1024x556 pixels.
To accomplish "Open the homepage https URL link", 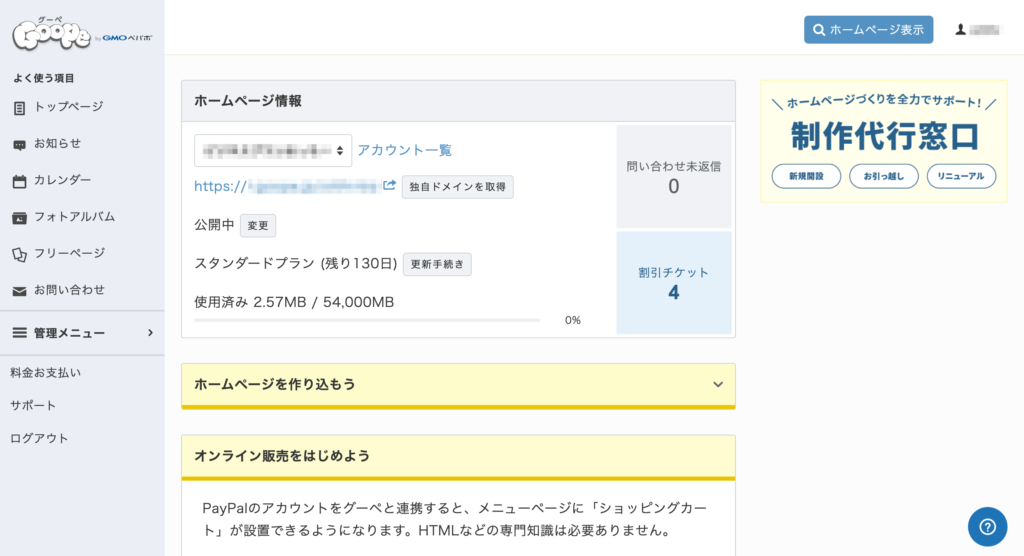I will [x=287, y=186].
